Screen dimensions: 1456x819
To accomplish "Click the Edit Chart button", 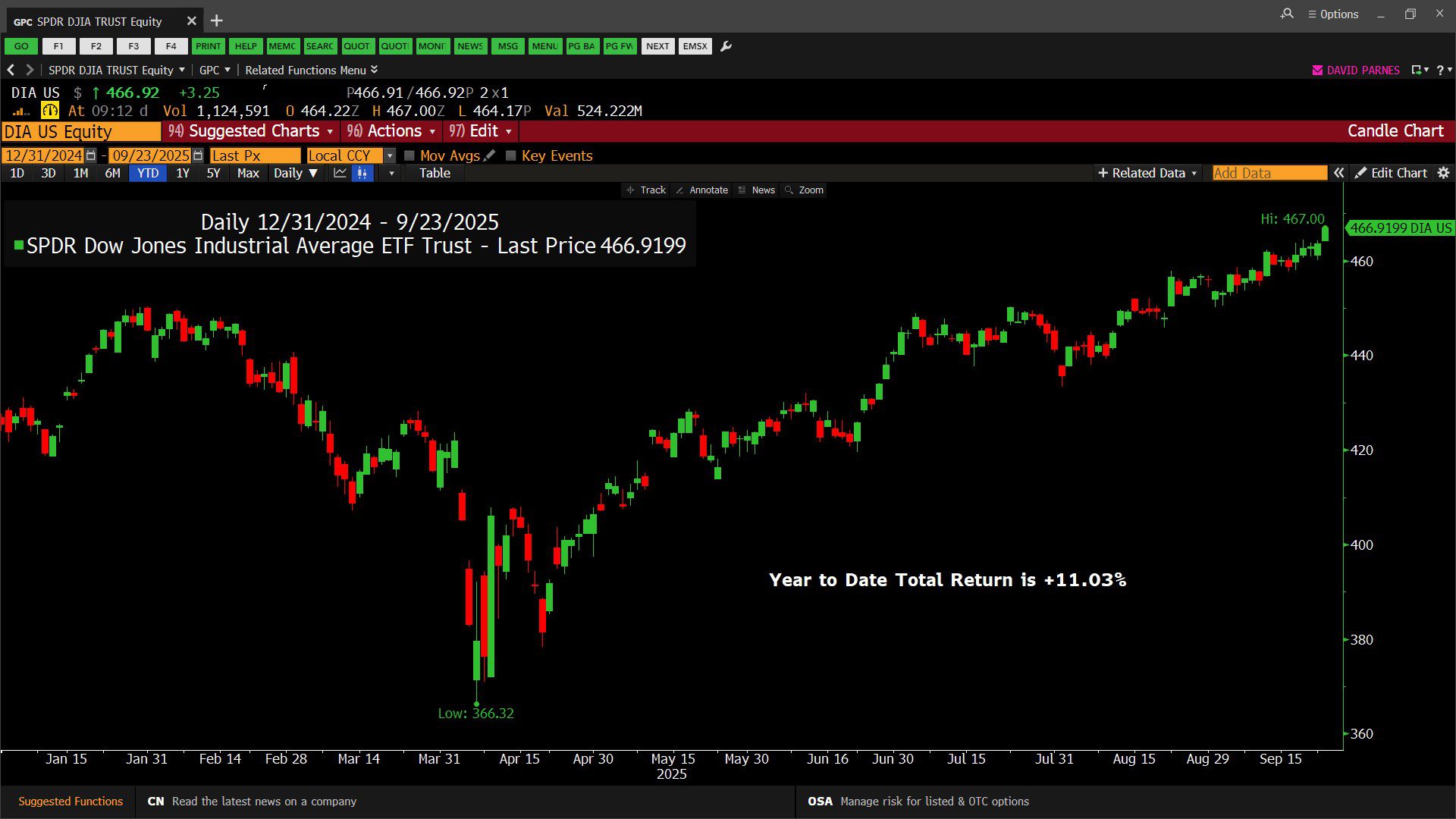I will click(x=1391, y=173).
